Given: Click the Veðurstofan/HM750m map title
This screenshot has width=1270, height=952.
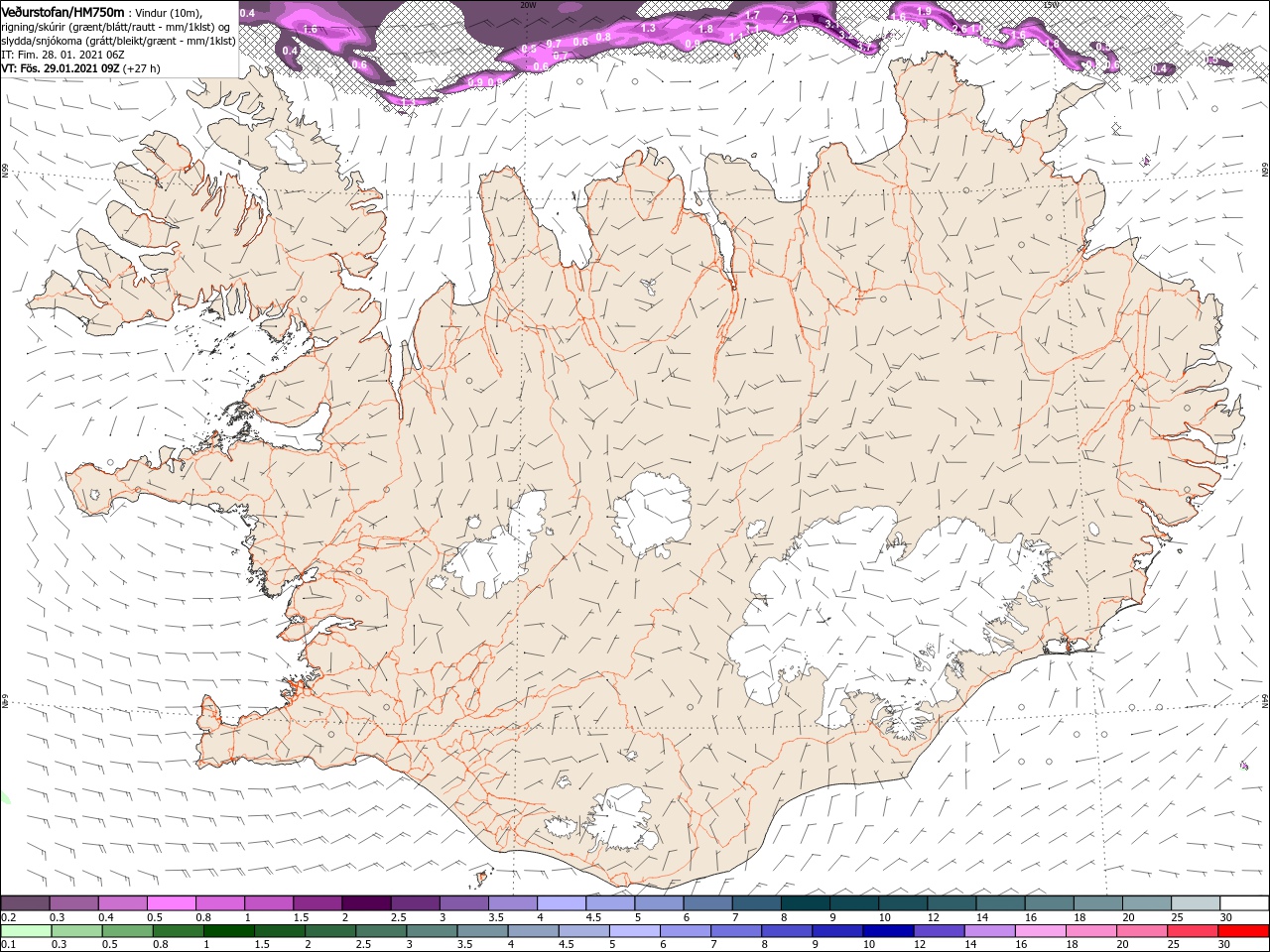Looking at the screenshot, I should coord(62,11).
